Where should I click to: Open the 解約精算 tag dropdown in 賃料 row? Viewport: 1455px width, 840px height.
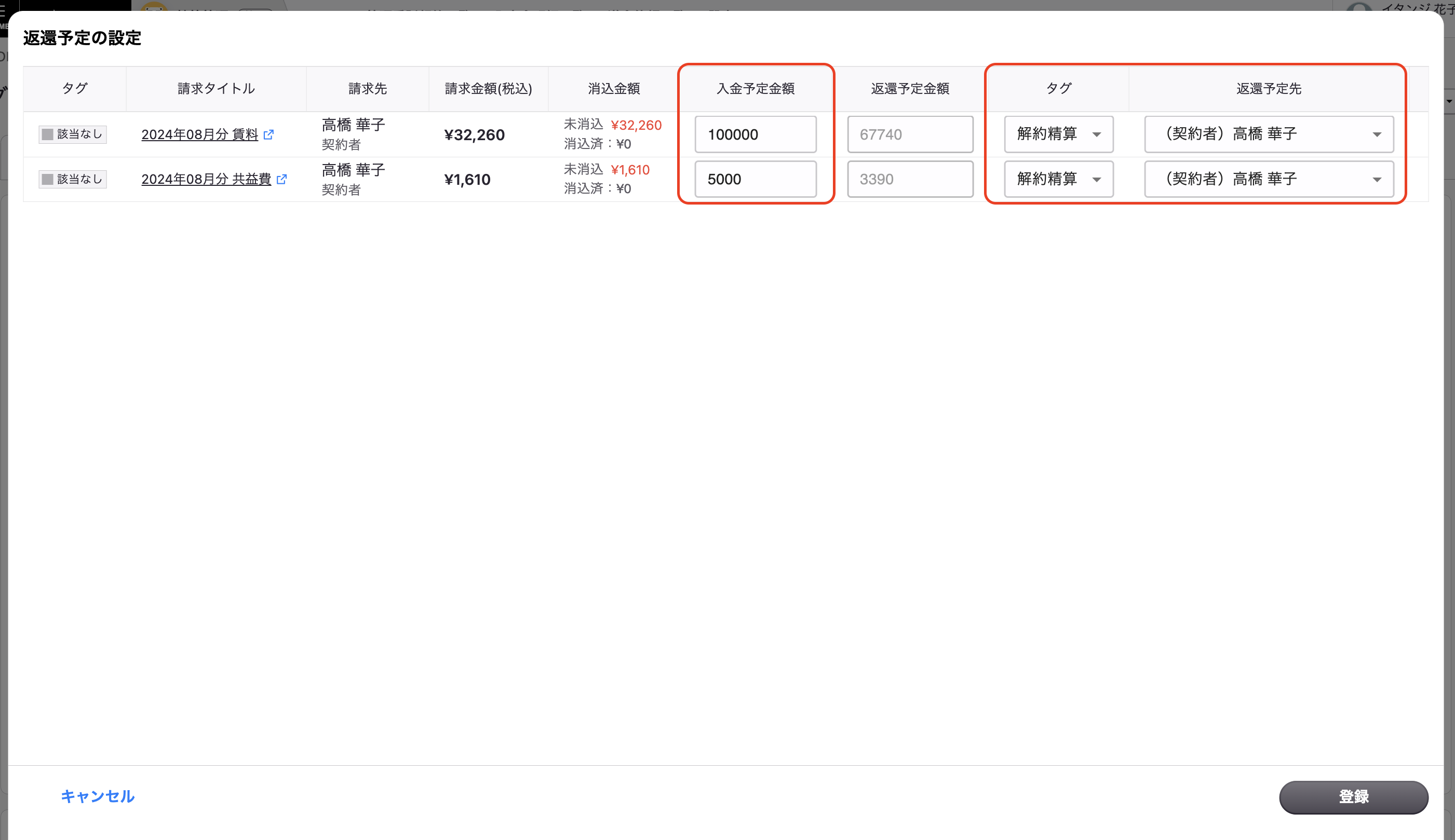pyautogui.click(x=1059, y=134)
